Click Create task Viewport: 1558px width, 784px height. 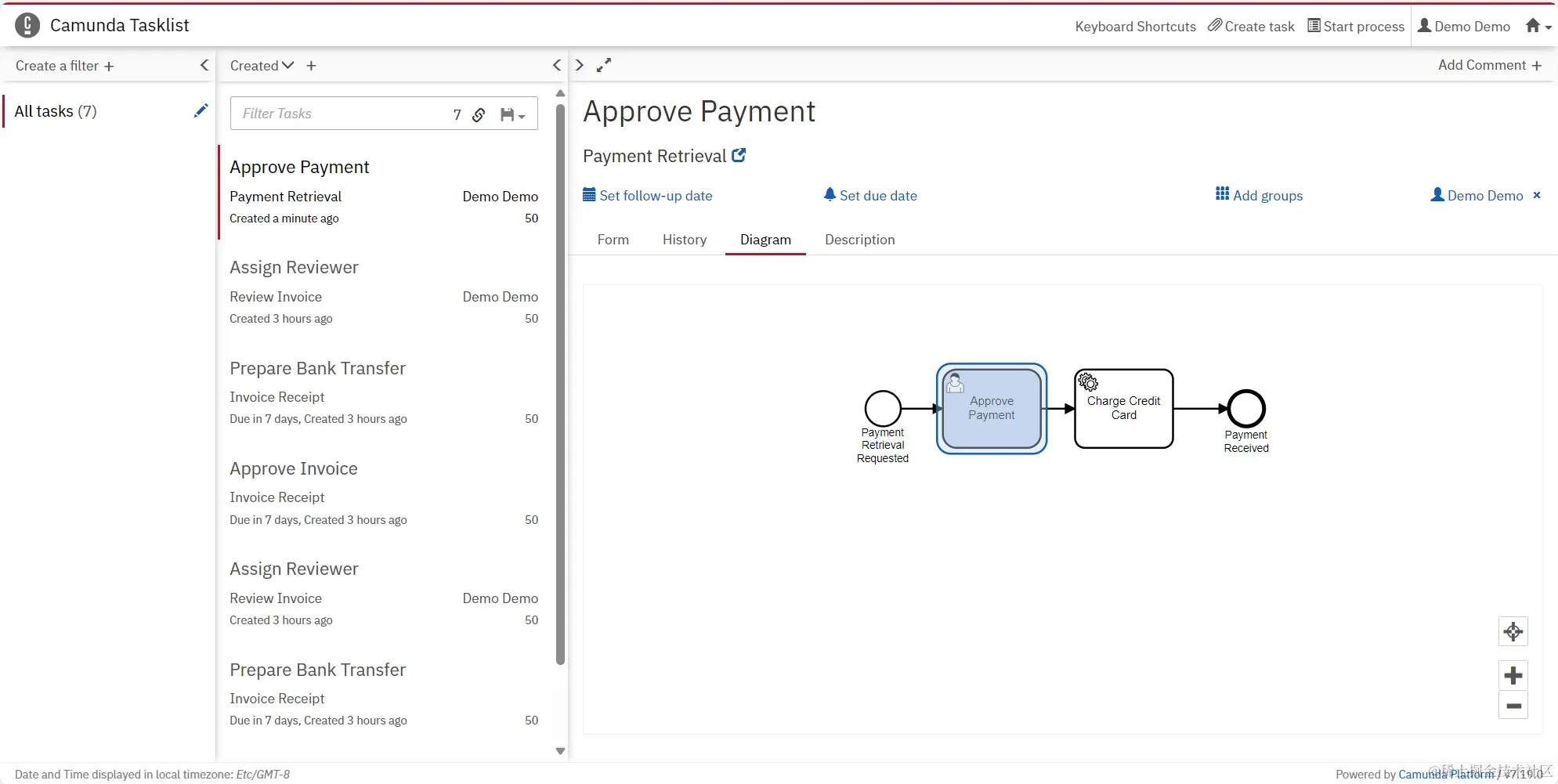1251,26
